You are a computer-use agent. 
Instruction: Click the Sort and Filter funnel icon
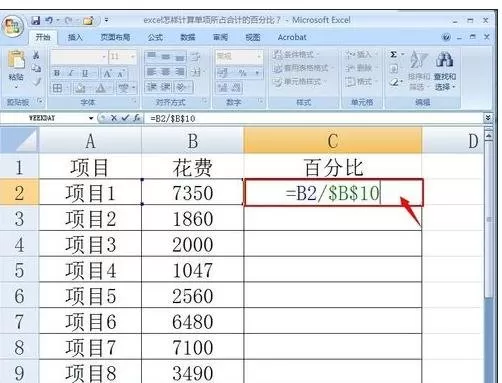pyautogui.click(x=418, y=60)
